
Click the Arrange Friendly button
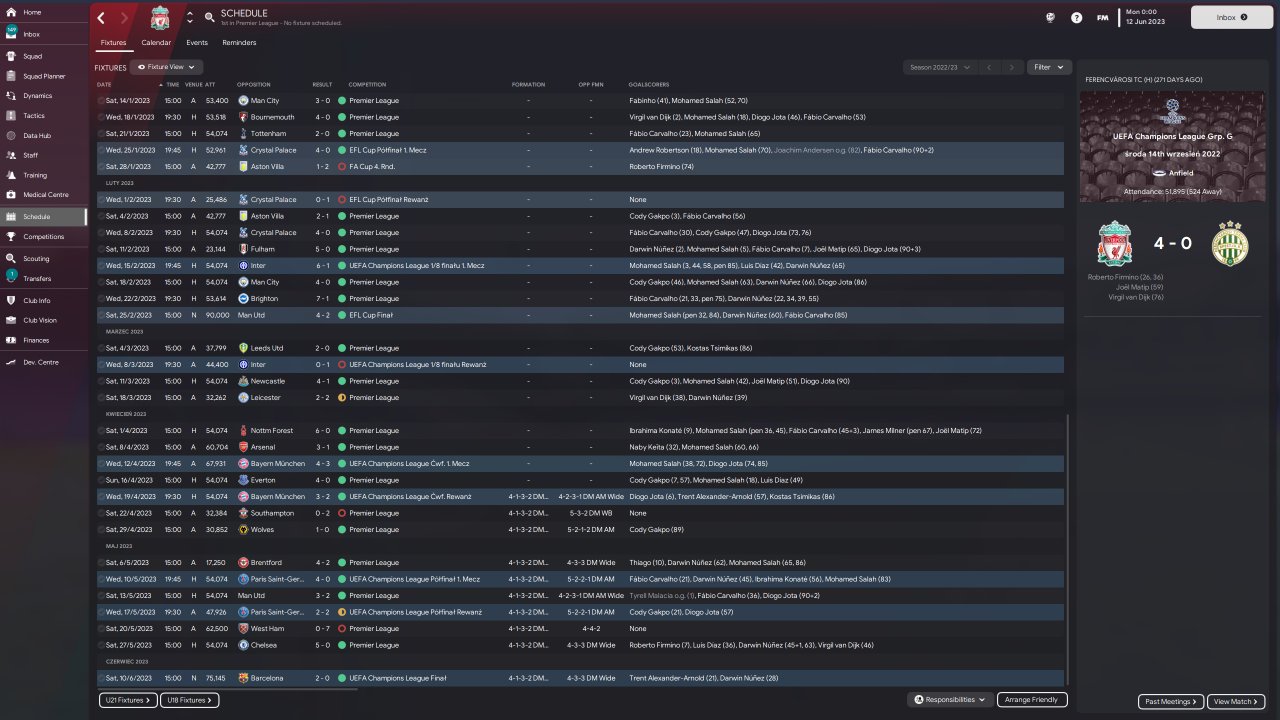pyautogui.click(x=1033, y=700)
